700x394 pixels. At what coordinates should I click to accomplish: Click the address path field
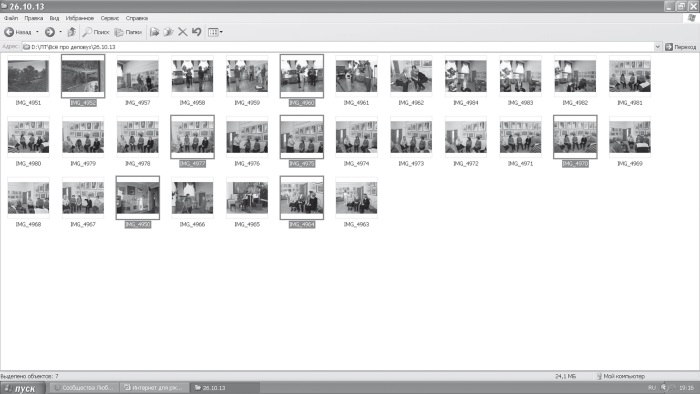click(338, 47)
